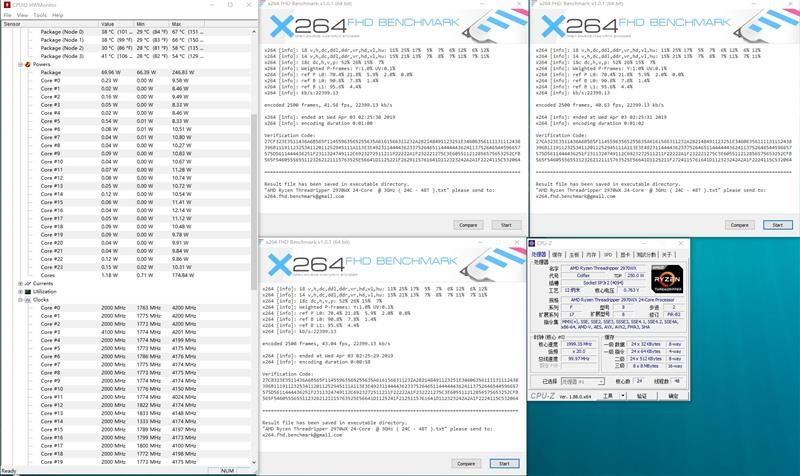
Task: Click HWMonitor scrollbar up arrow
Action: point(254,32)
